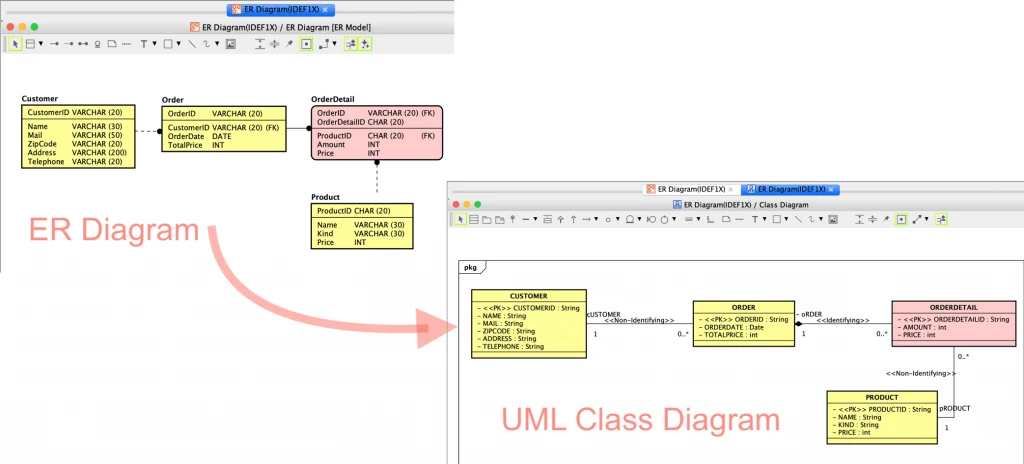Expand the Rectangle tool dropdown in ER toolbar
Viewport: 1024px width, 464px height.
pos(178,44)
